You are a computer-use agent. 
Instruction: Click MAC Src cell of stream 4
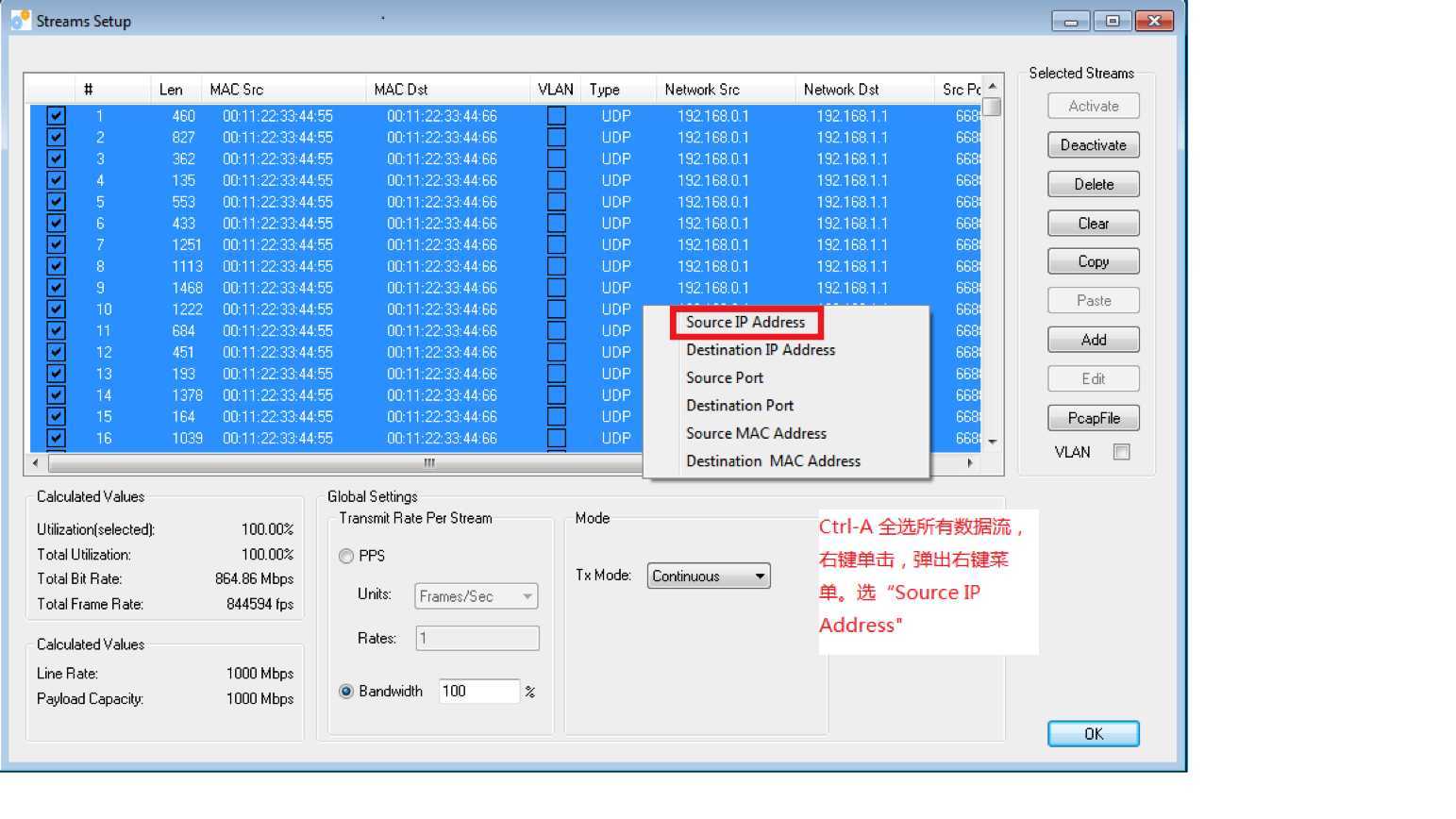point(277,180)
